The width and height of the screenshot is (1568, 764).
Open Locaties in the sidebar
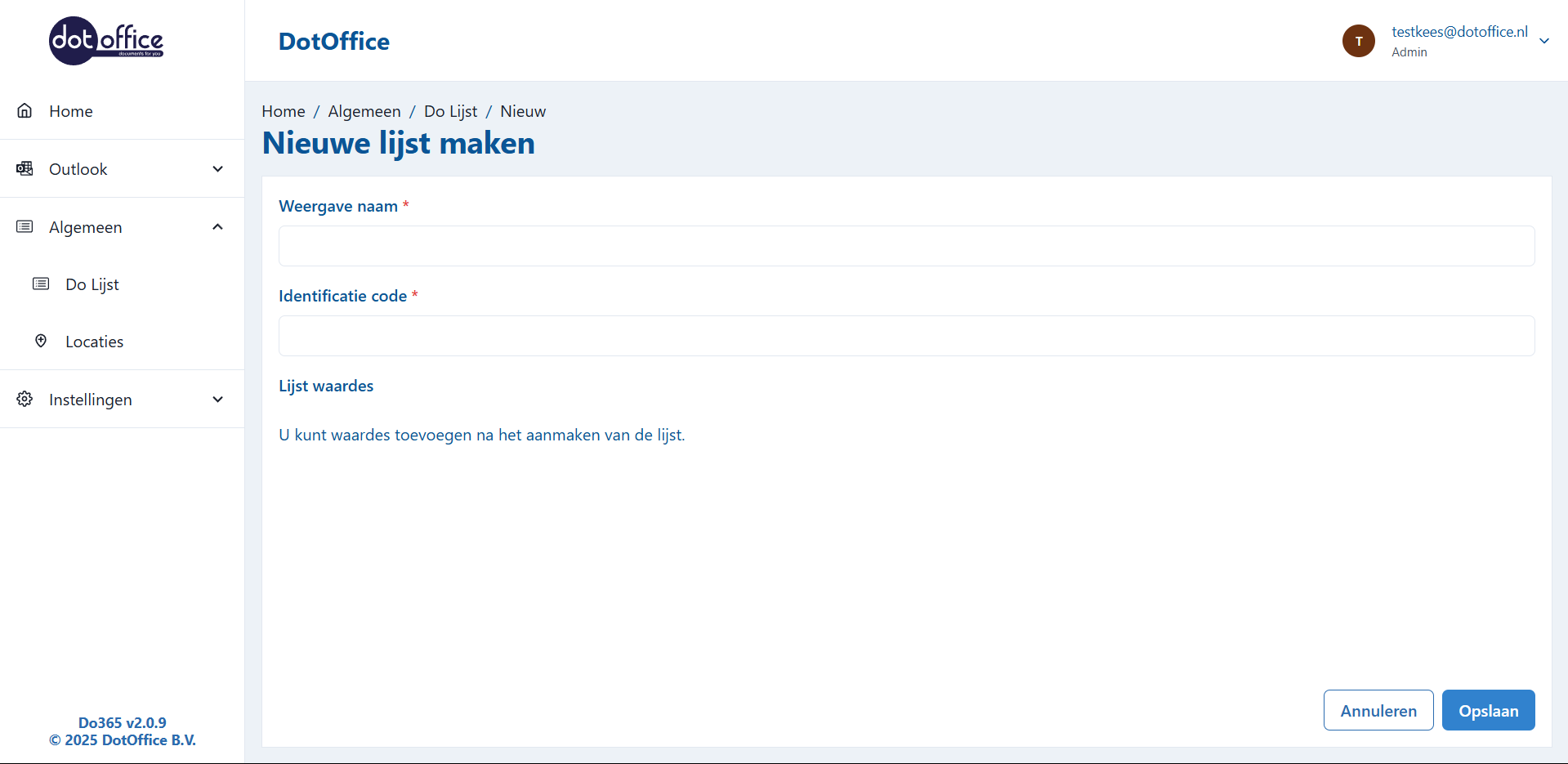(94, 342)
